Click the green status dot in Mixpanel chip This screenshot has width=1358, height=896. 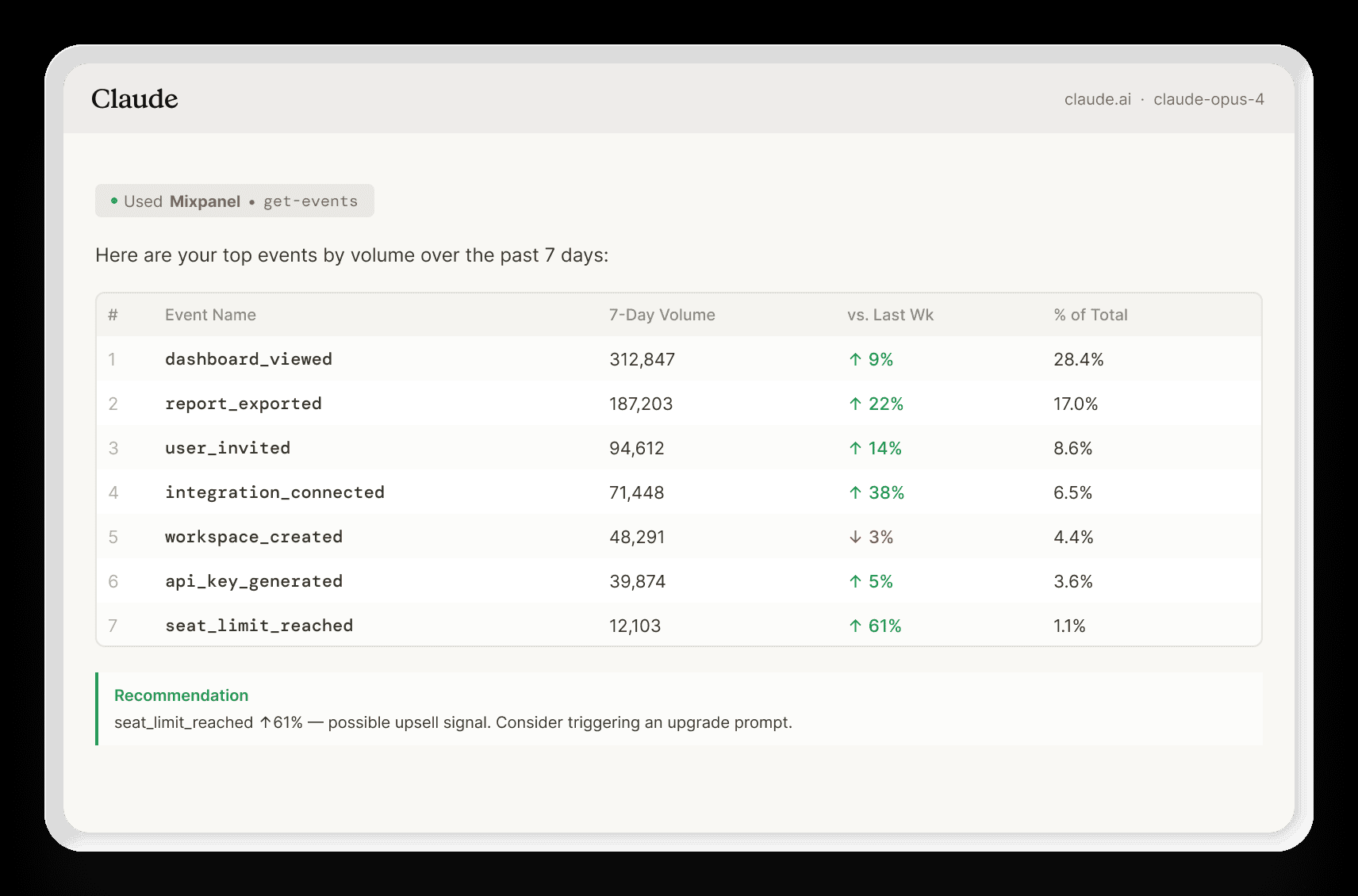(x=114, y=201)
